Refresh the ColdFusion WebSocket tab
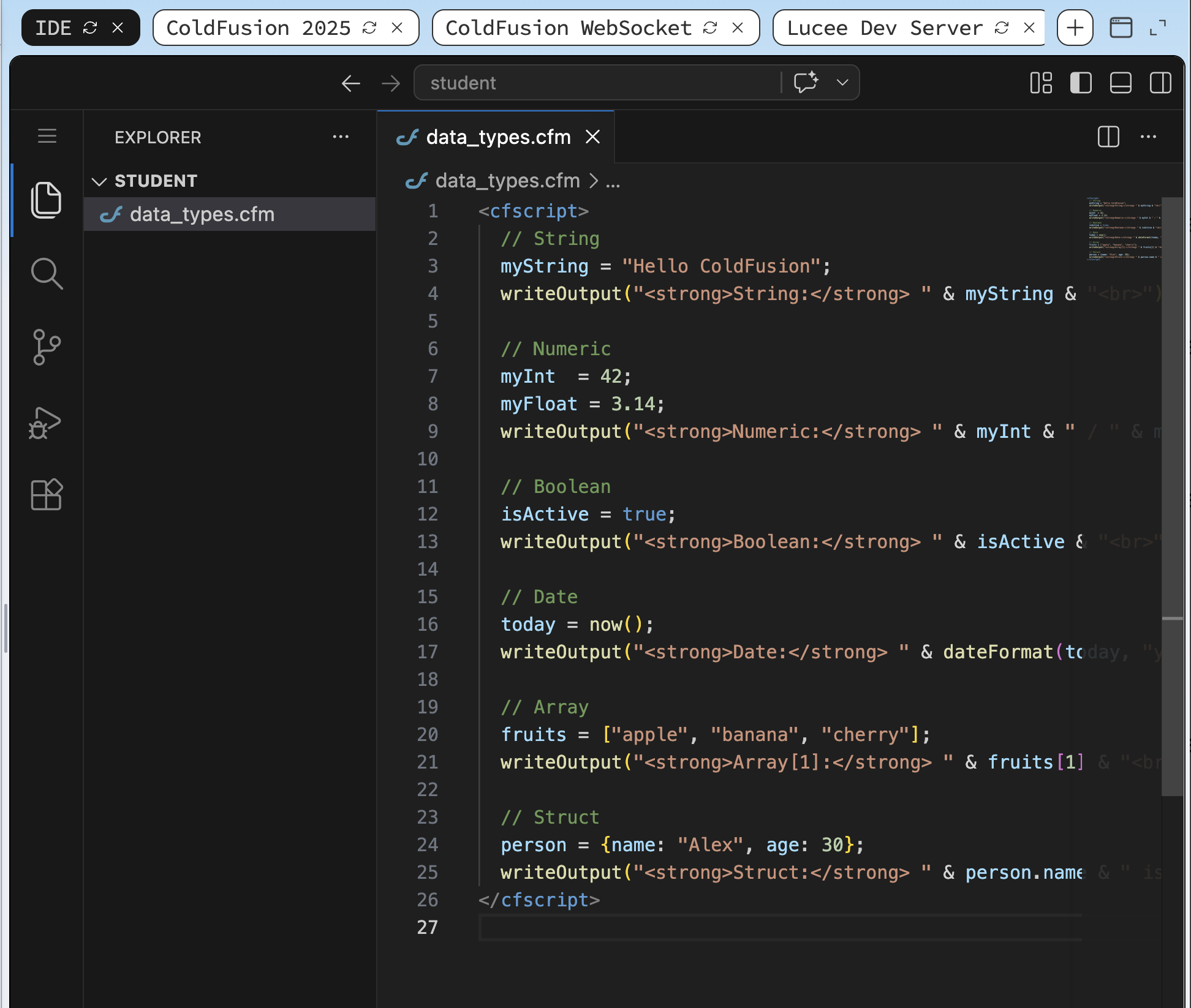The height and width of the screenshot is (1008, 1191). (710, 28)
